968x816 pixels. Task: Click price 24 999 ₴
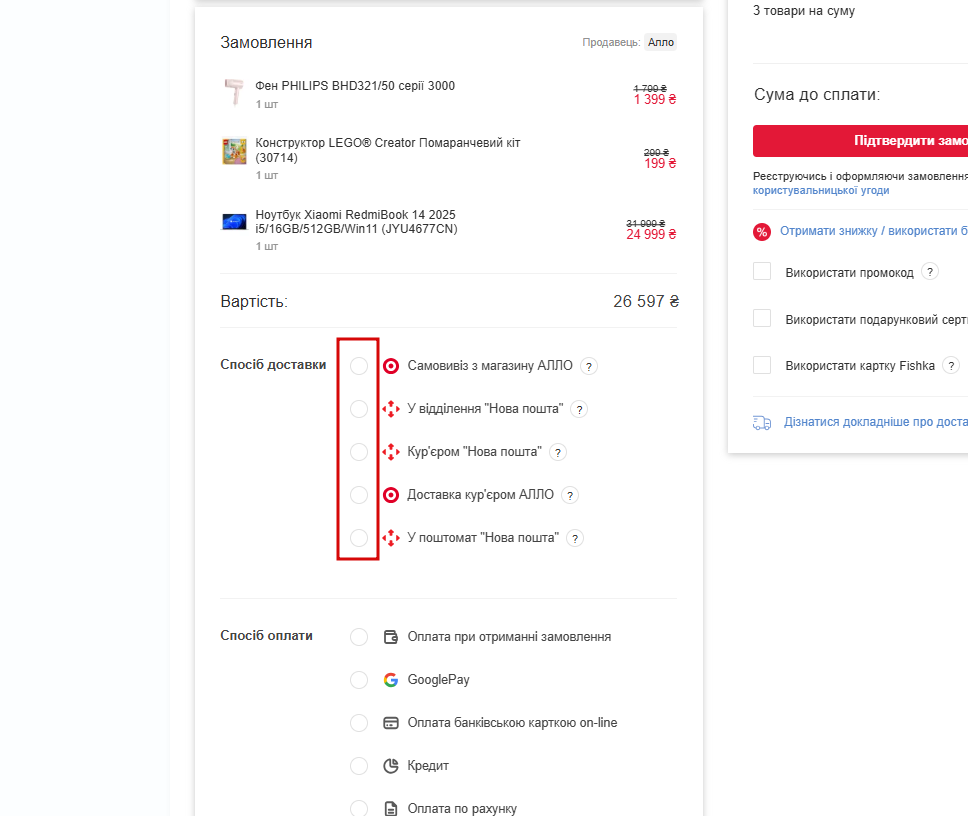[x=651, y=235]
